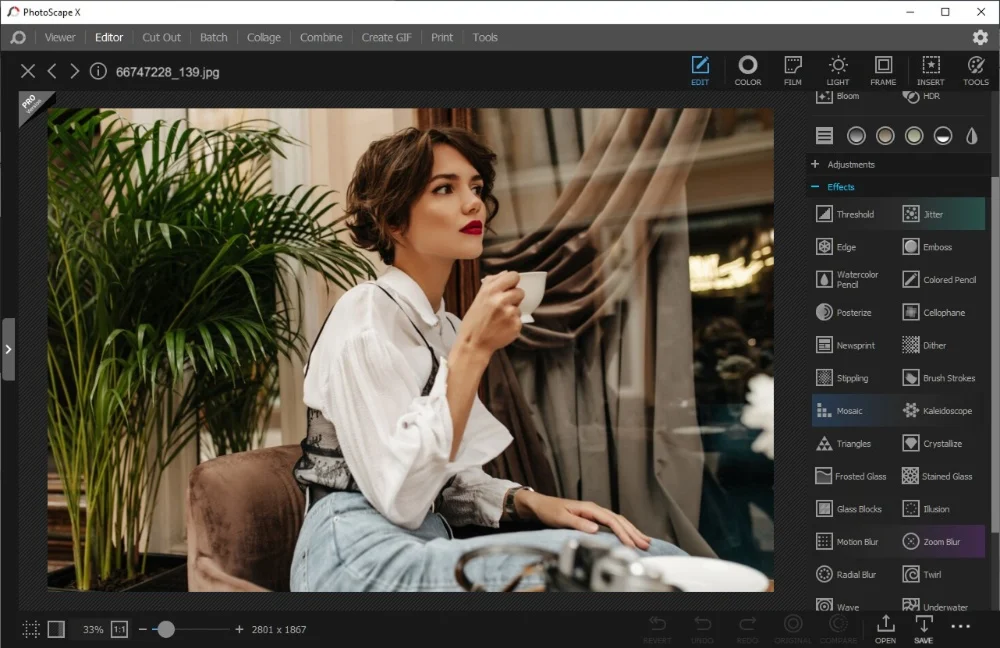
Task: Expand the left side panel arrow
Action: pos(8,349)
